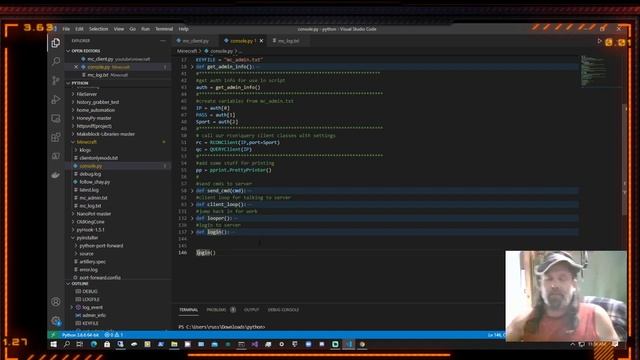The image size is (640, 360).
Task: Click the editor vertical scrollbar
Action: click(x=624, y=159)
